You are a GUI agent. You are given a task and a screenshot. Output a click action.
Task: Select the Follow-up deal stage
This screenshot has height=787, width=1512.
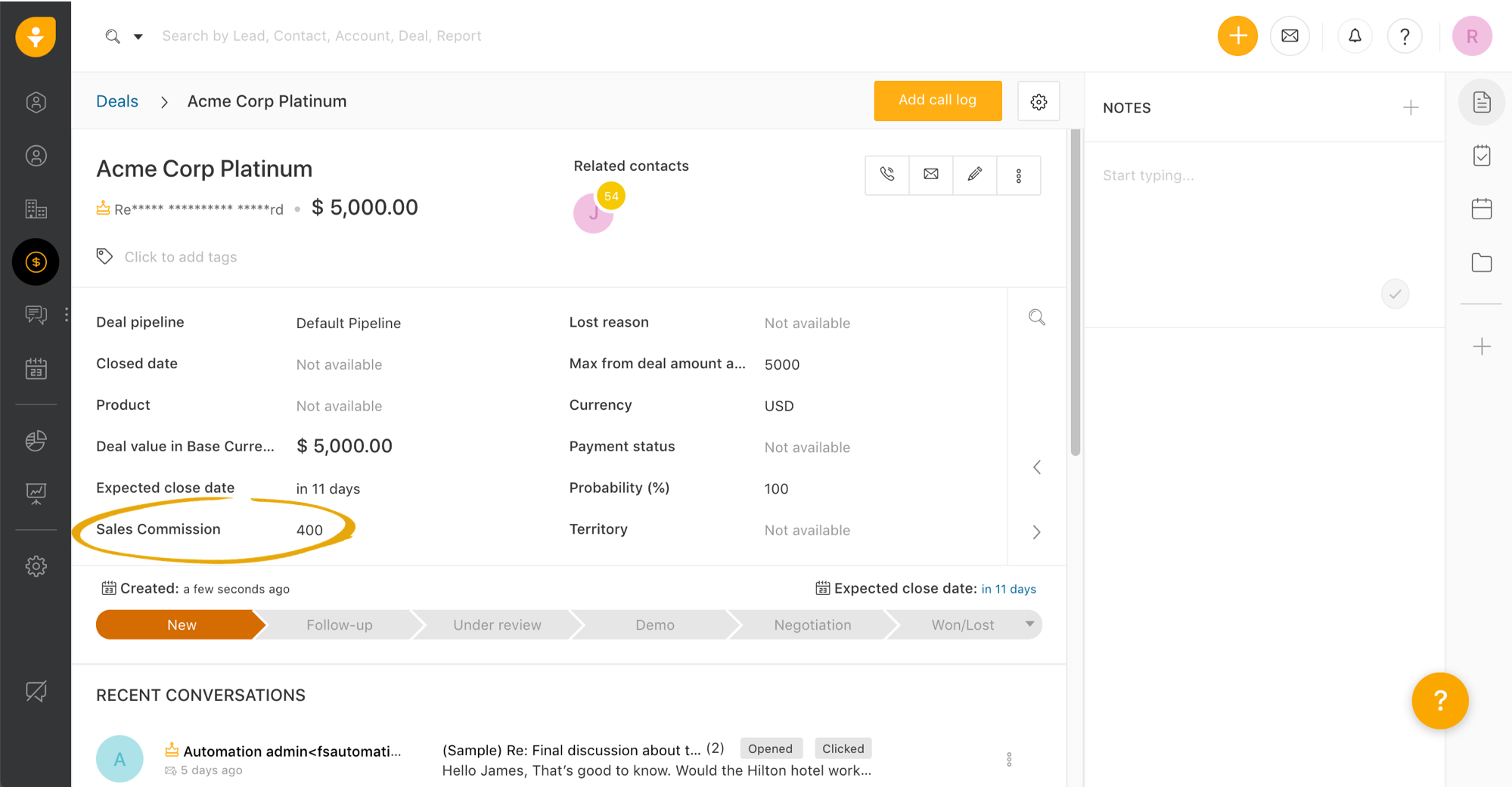340,624
